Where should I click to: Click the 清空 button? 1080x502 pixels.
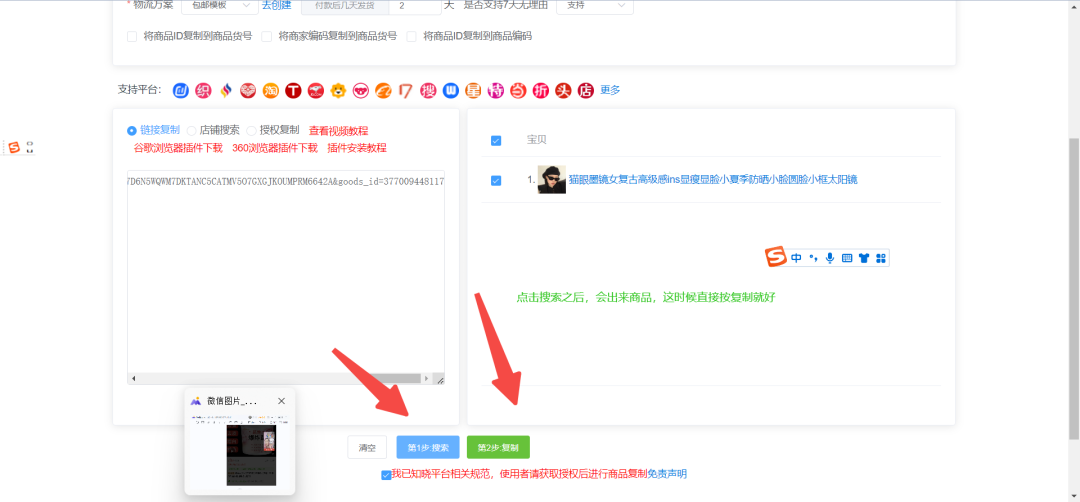point(367,448)
